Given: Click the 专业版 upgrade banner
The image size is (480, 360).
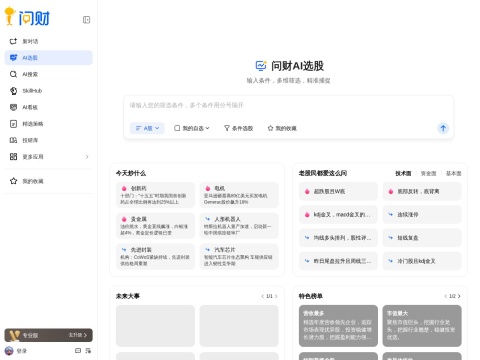Looking at the screenshot, I should click(48, 335).
